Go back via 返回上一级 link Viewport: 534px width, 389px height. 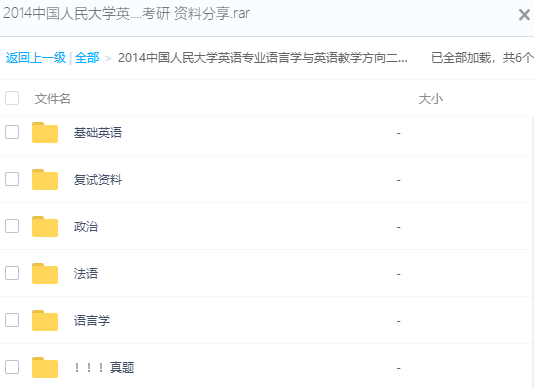click(x=36, y=58)
